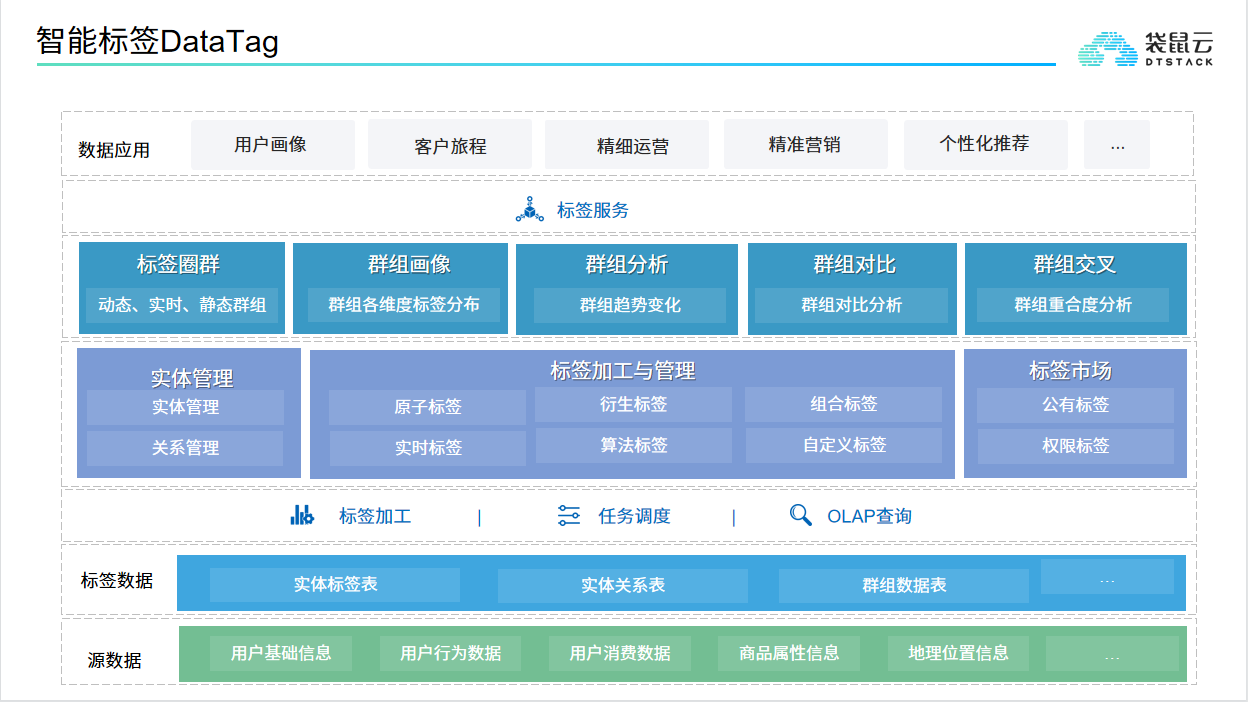Select the 客户旅程 application box
1248x702 pixels.
[450, 145]
